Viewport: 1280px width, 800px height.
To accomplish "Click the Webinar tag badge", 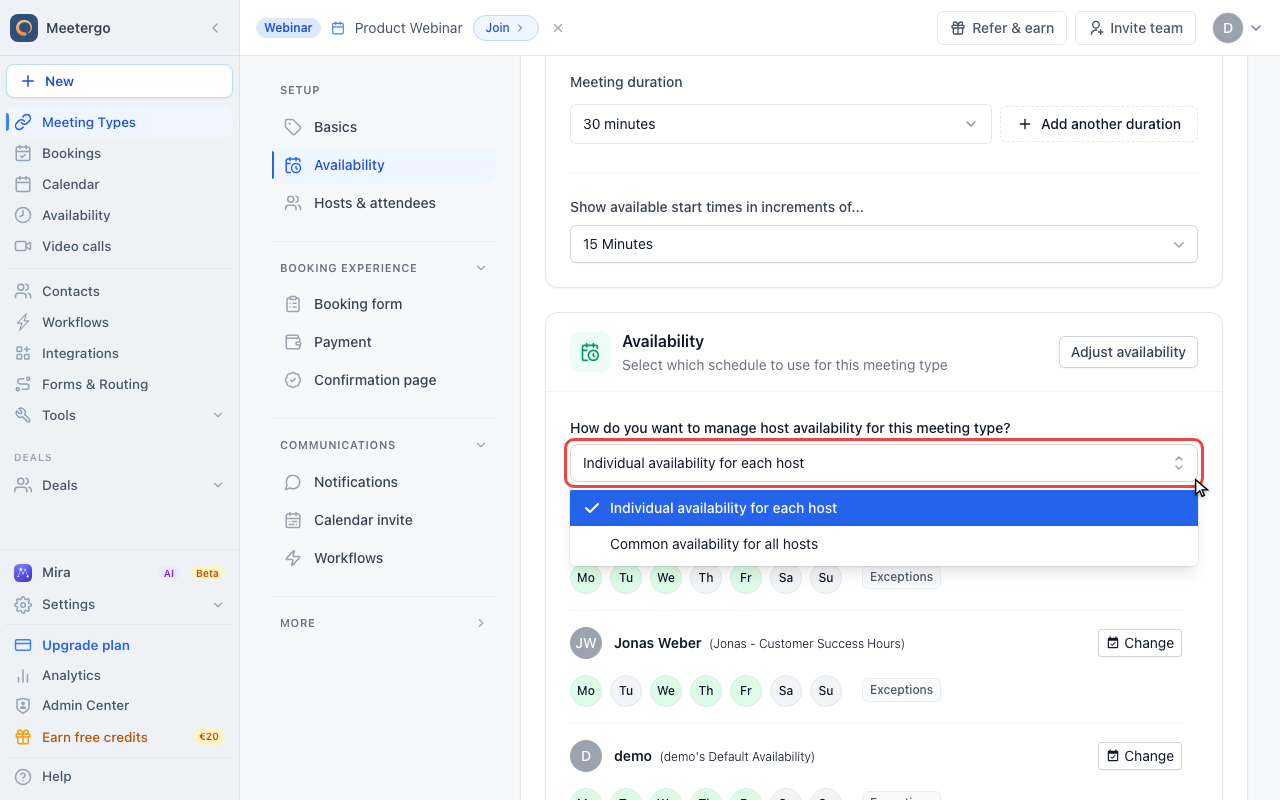I will pos(289,28).
